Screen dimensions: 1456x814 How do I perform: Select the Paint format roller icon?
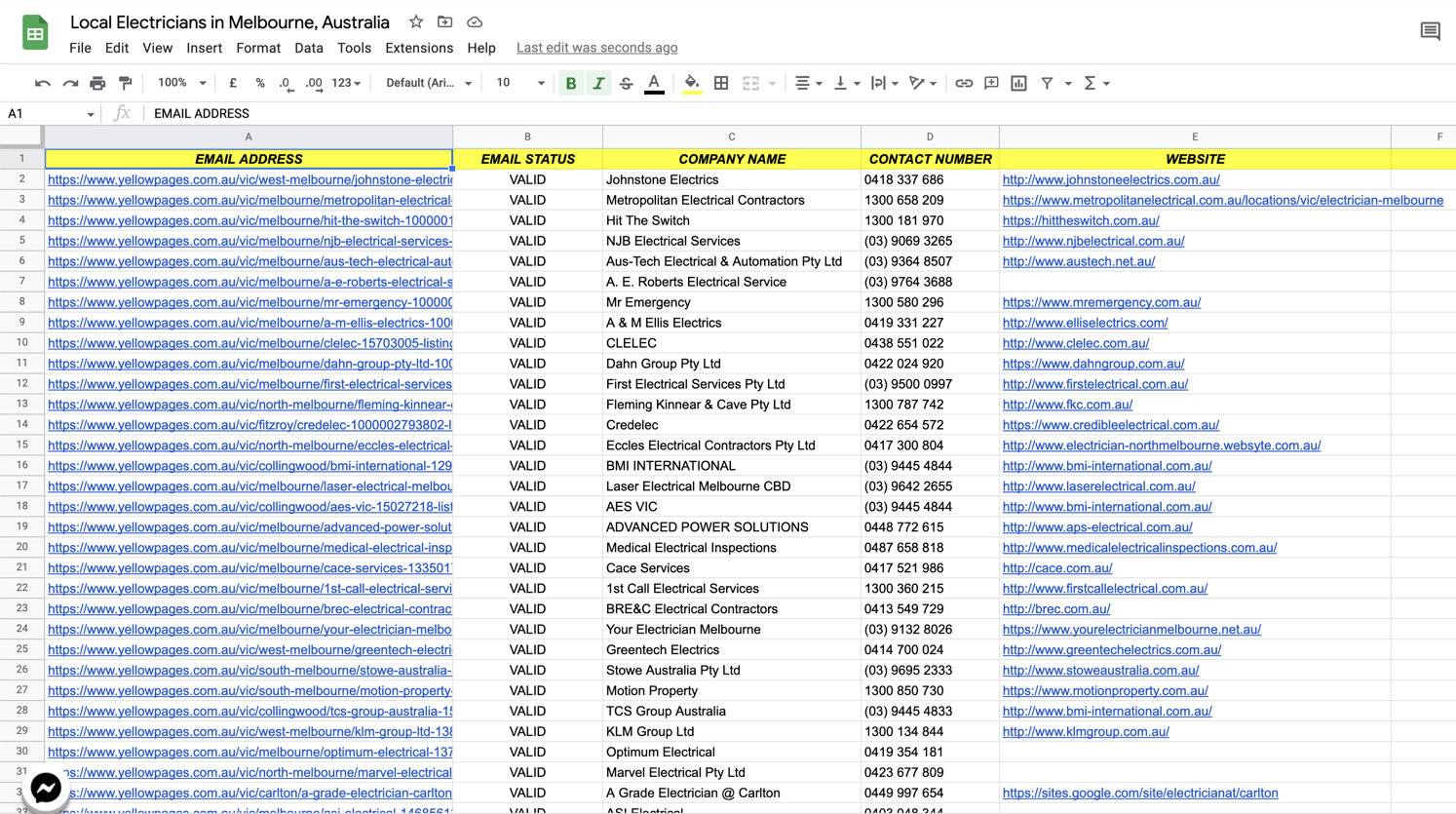pyautogui.click(x=125, y=84)
